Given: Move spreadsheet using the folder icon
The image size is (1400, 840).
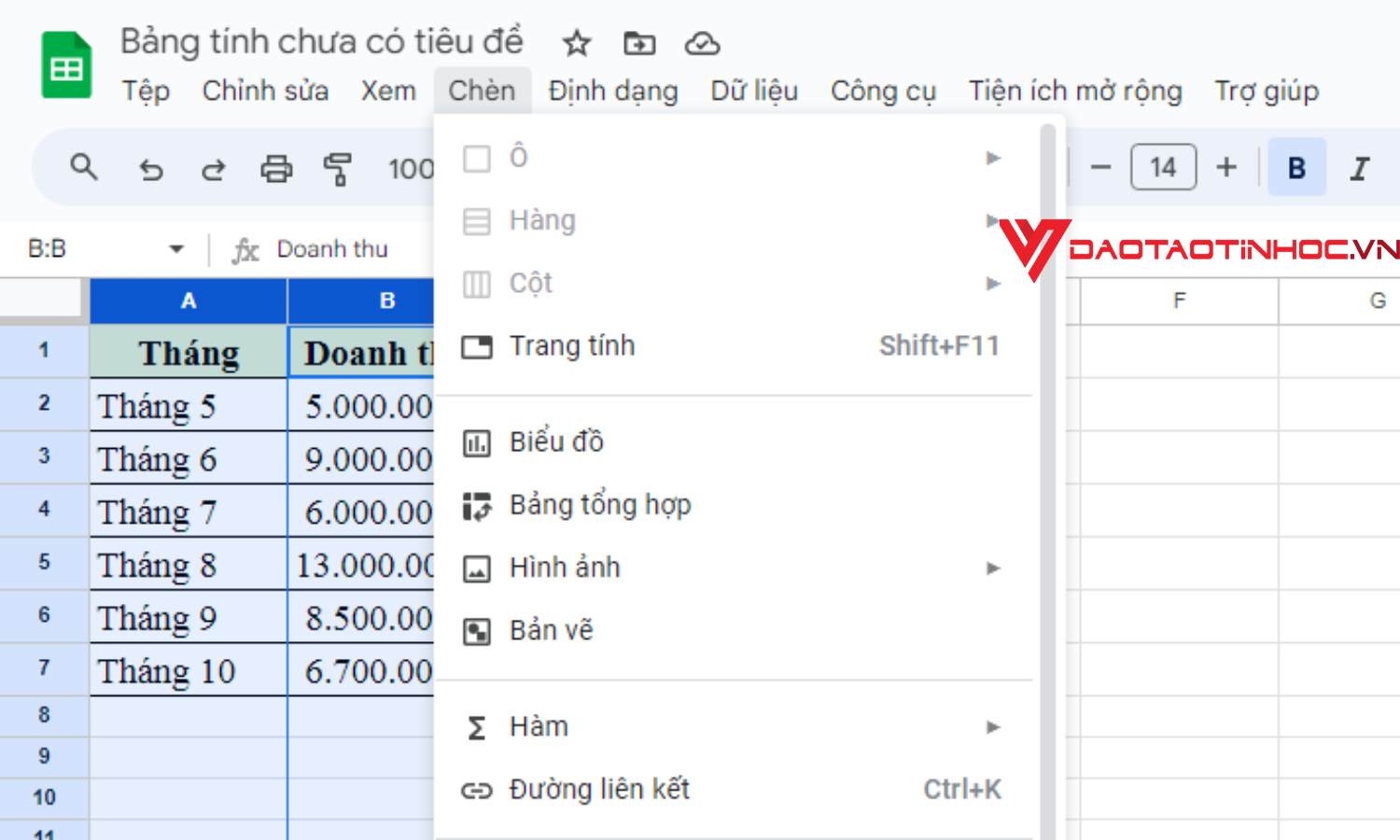Looking at the screenshot, I should pos(638,43).
